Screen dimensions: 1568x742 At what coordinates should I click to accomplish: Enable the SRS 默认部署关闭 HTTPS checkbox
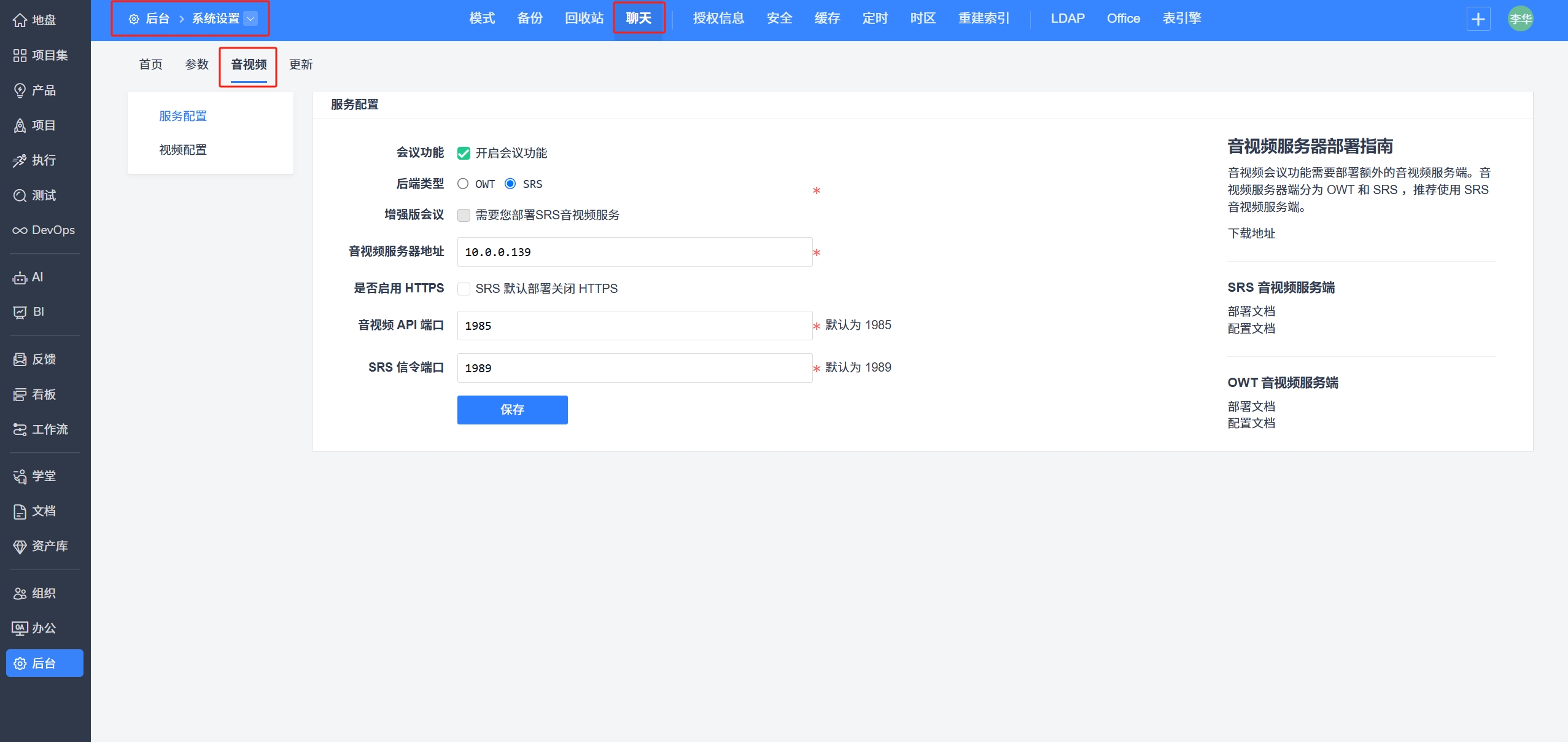coord(464,289)
